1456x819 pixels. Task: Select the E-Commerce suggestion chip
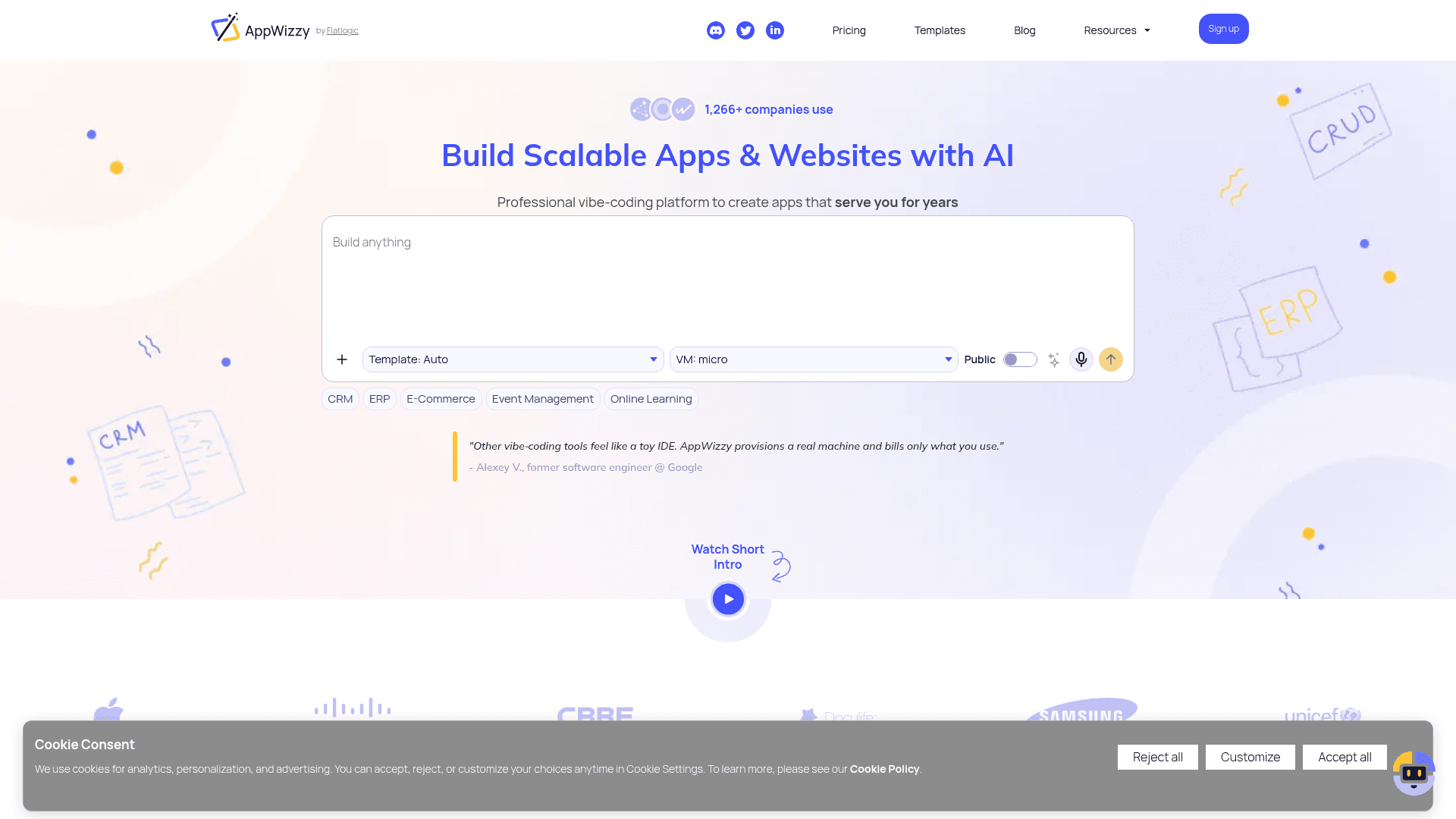pyautogui.click(x=441, y=399)
